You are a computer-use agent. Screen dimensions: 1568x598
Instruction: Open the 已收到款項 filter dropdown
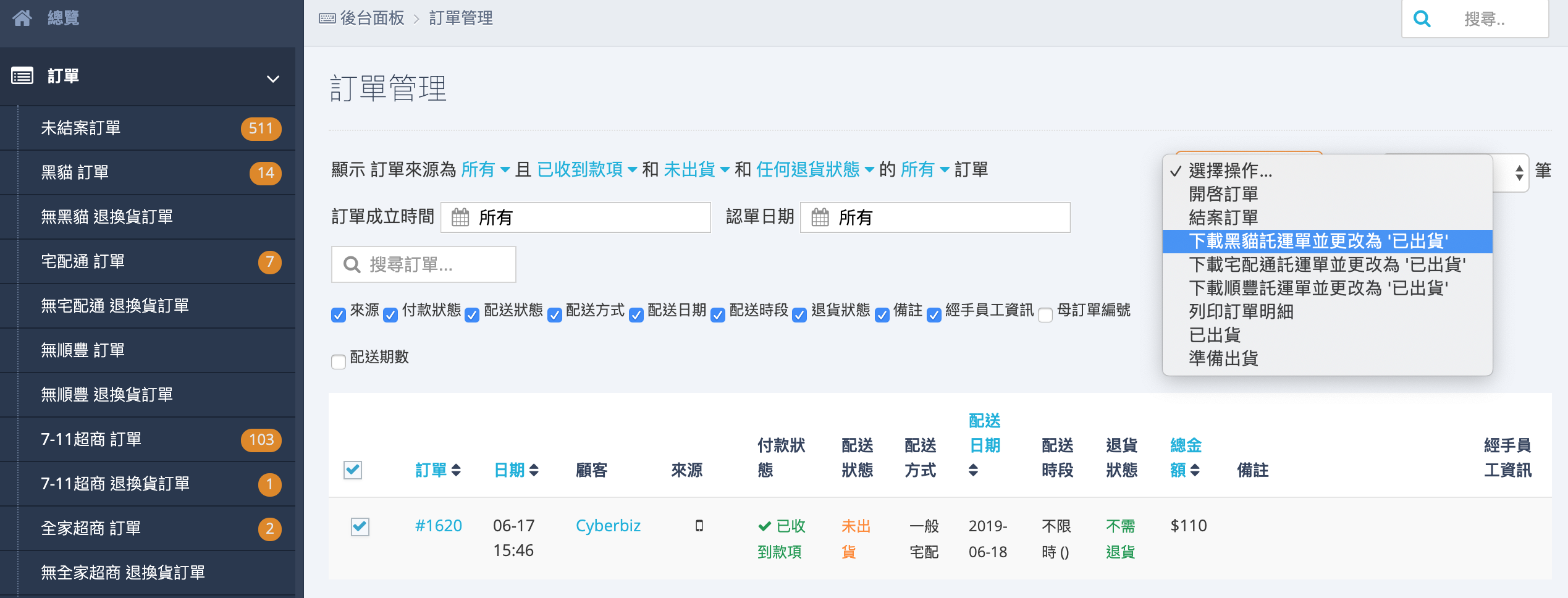tap(587, 169)
